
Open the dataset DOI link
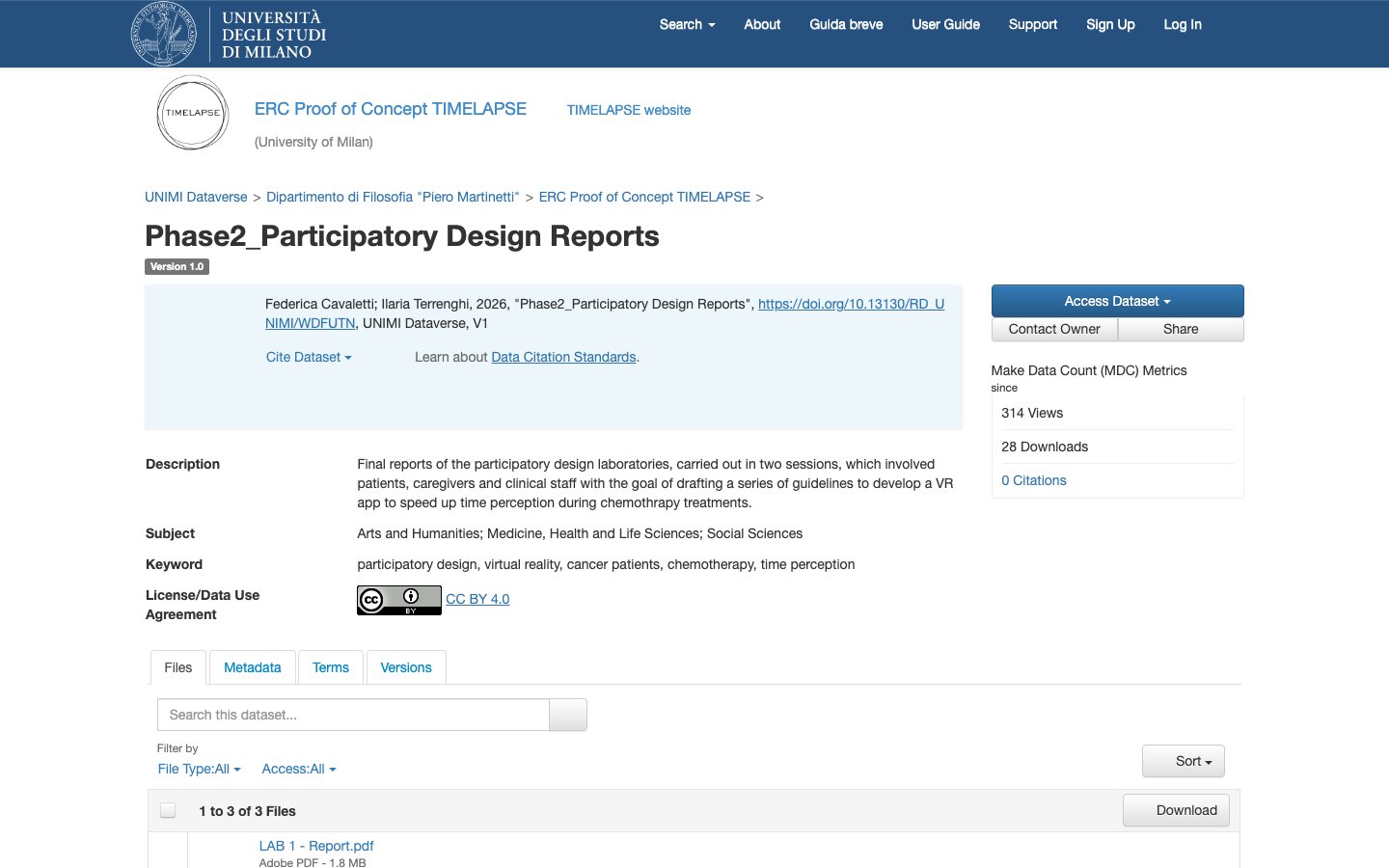tap(851, 304)
